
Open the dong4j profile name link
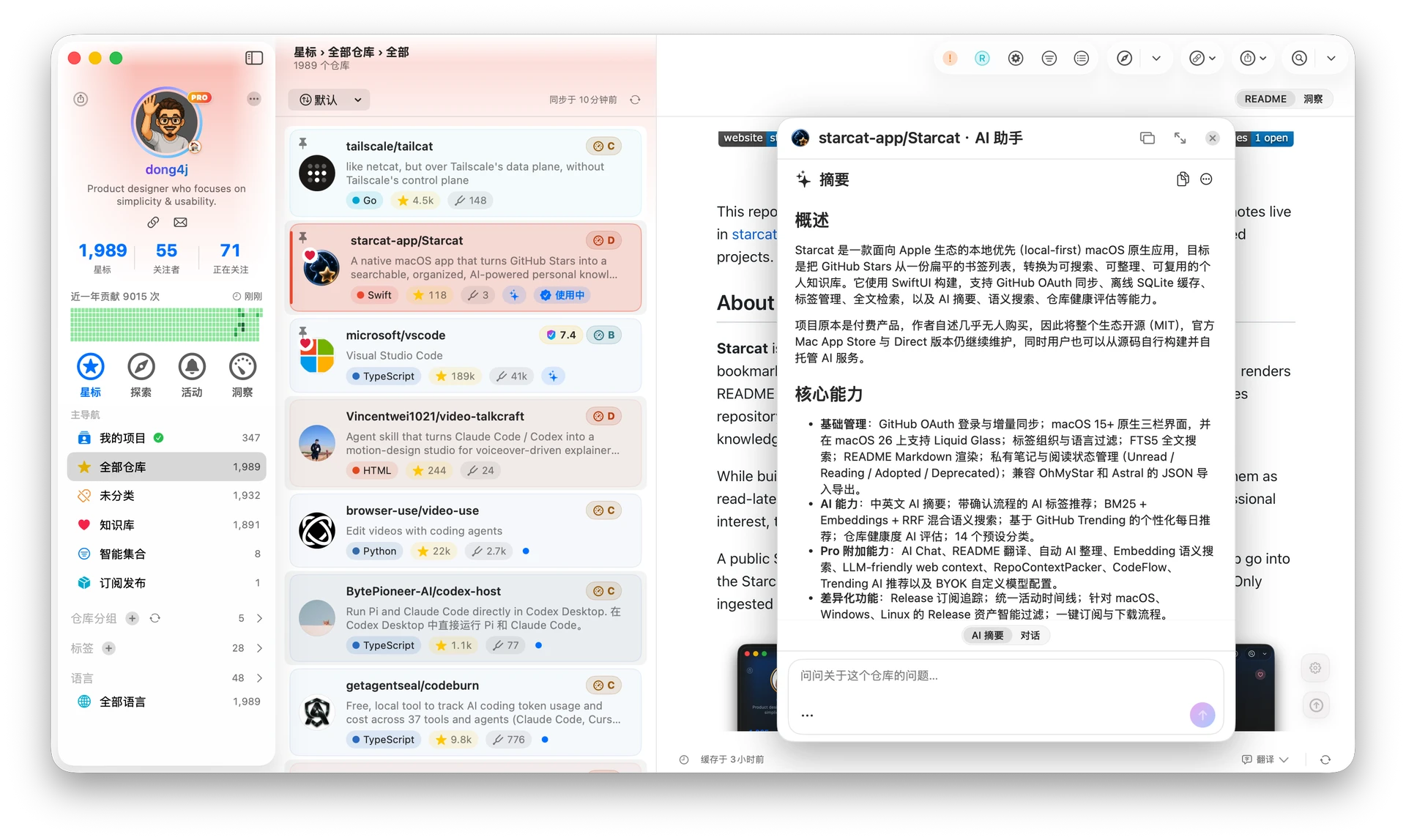167,170
